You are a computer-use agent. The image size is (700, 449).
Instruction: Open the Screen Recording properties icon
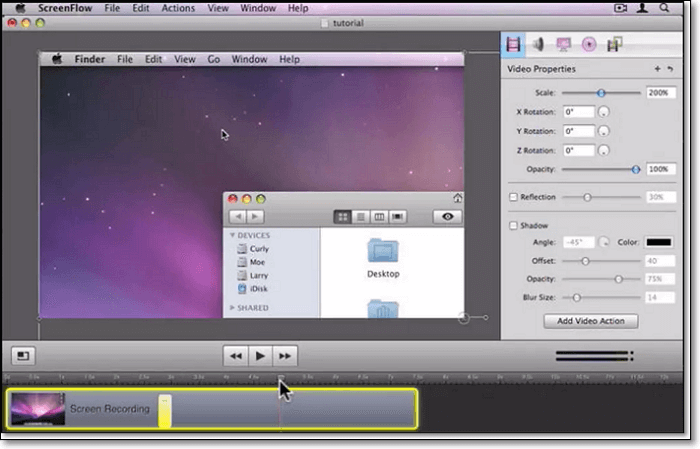[564, 44]
